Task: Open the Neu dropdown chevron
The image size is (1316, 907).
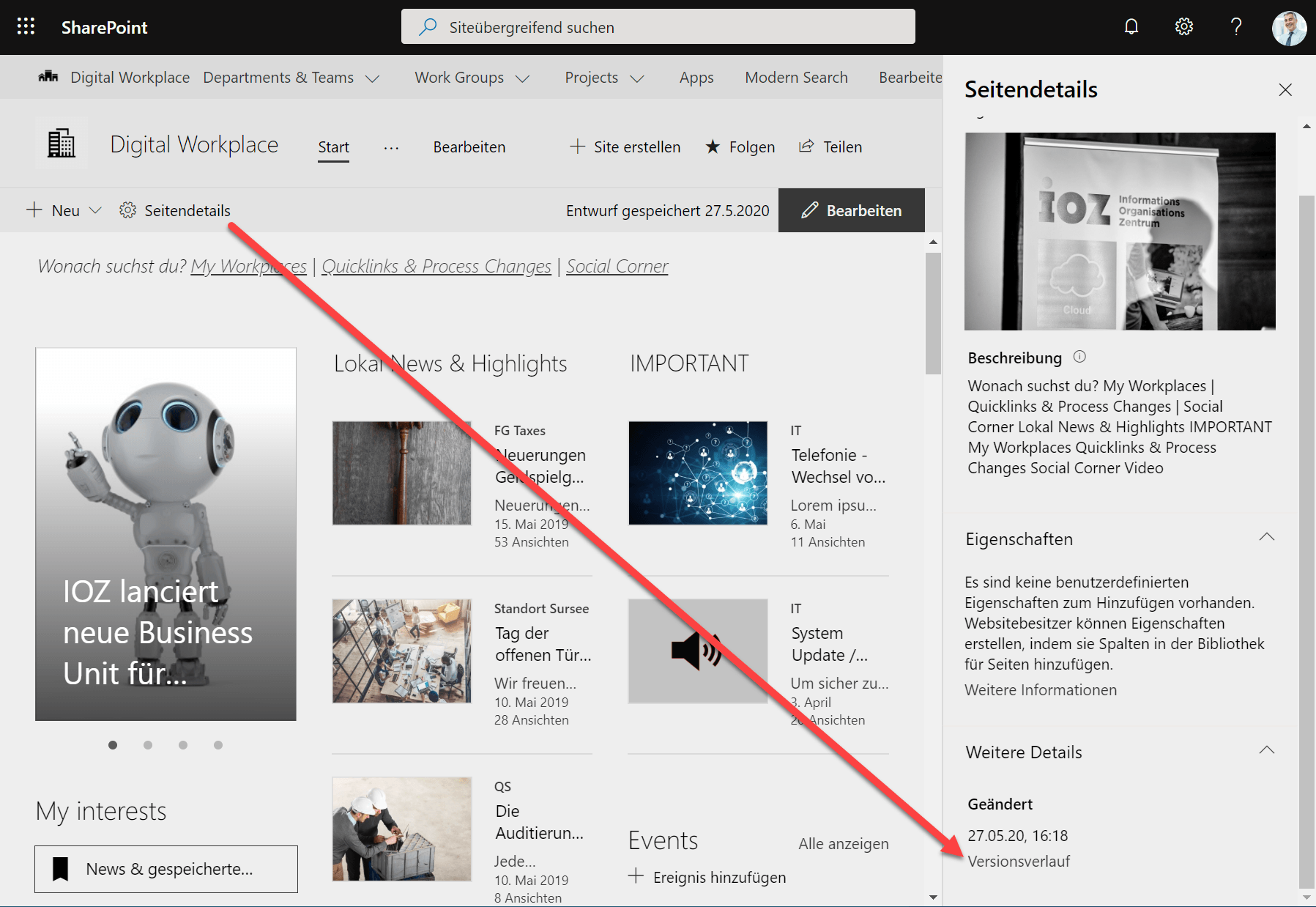Action: pos(95,210)
